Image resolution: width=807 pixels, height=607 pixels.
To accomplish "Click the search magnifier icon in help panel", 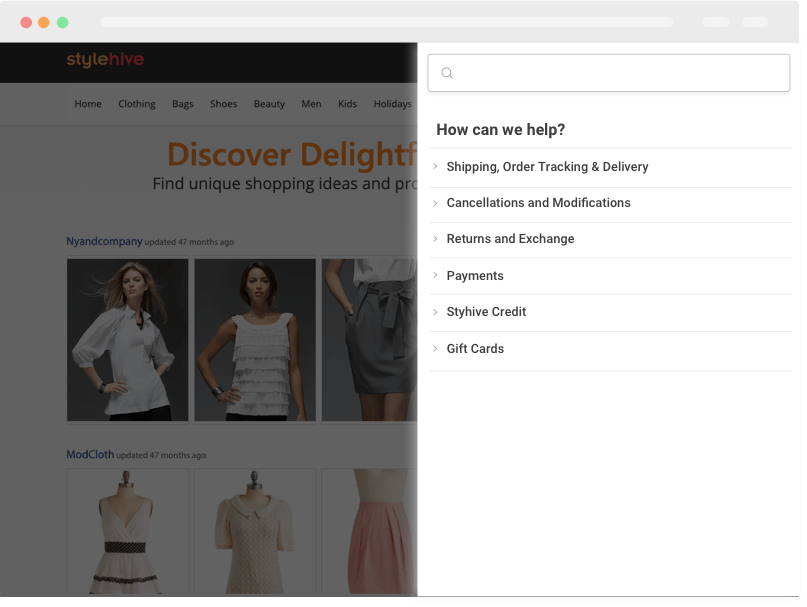I will (x=447, y=73).
